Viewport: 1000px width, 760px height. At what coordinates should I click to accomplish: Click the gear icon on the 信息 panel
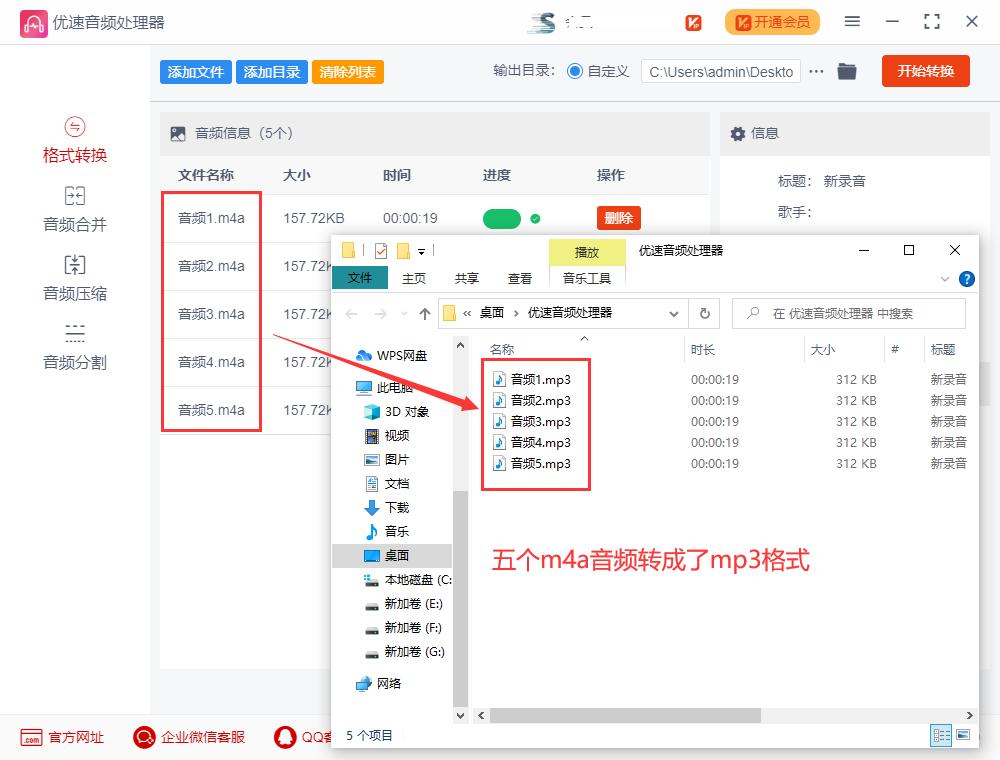[737, 133]
